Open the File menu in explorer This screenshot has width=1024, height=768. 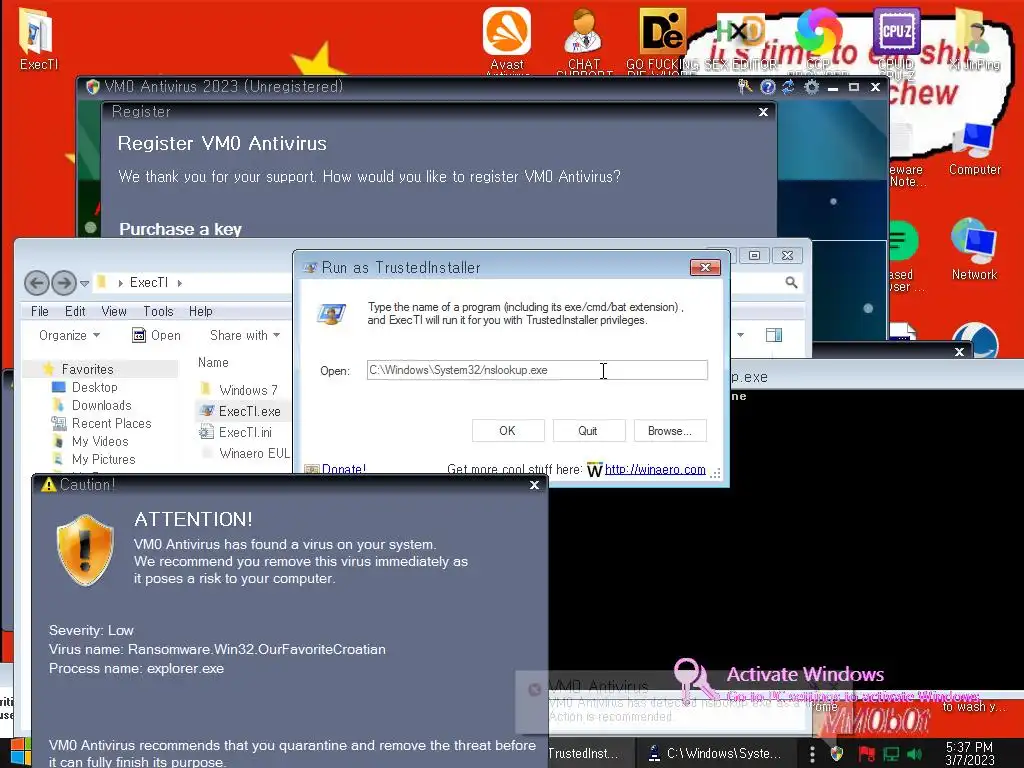pos(40,312)
